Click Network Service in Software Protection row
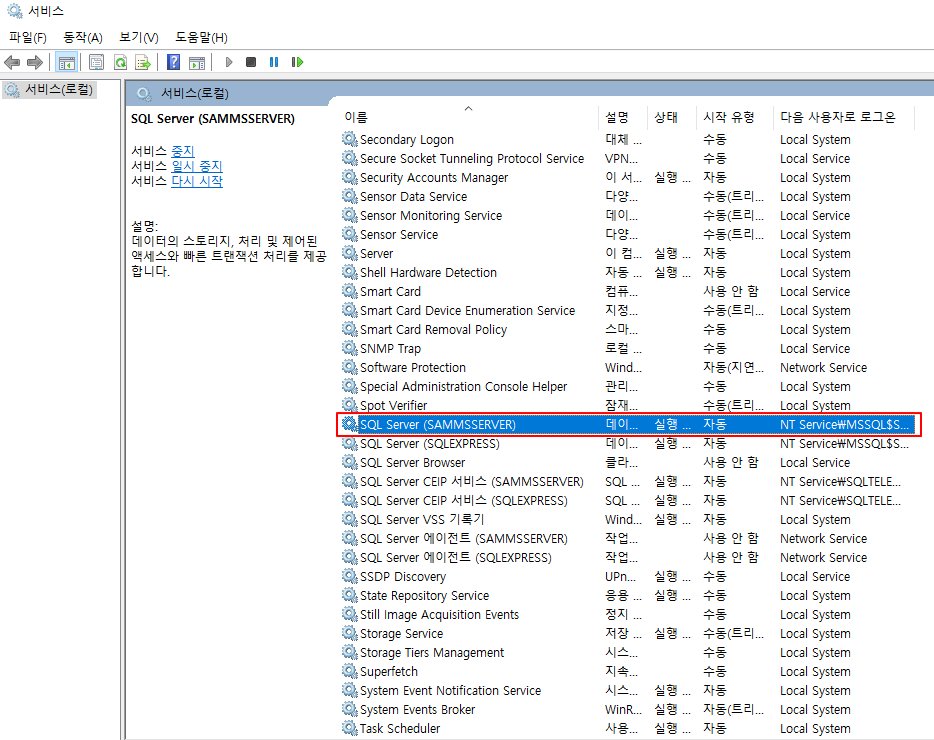934x740 pixels. pos(824,368)
